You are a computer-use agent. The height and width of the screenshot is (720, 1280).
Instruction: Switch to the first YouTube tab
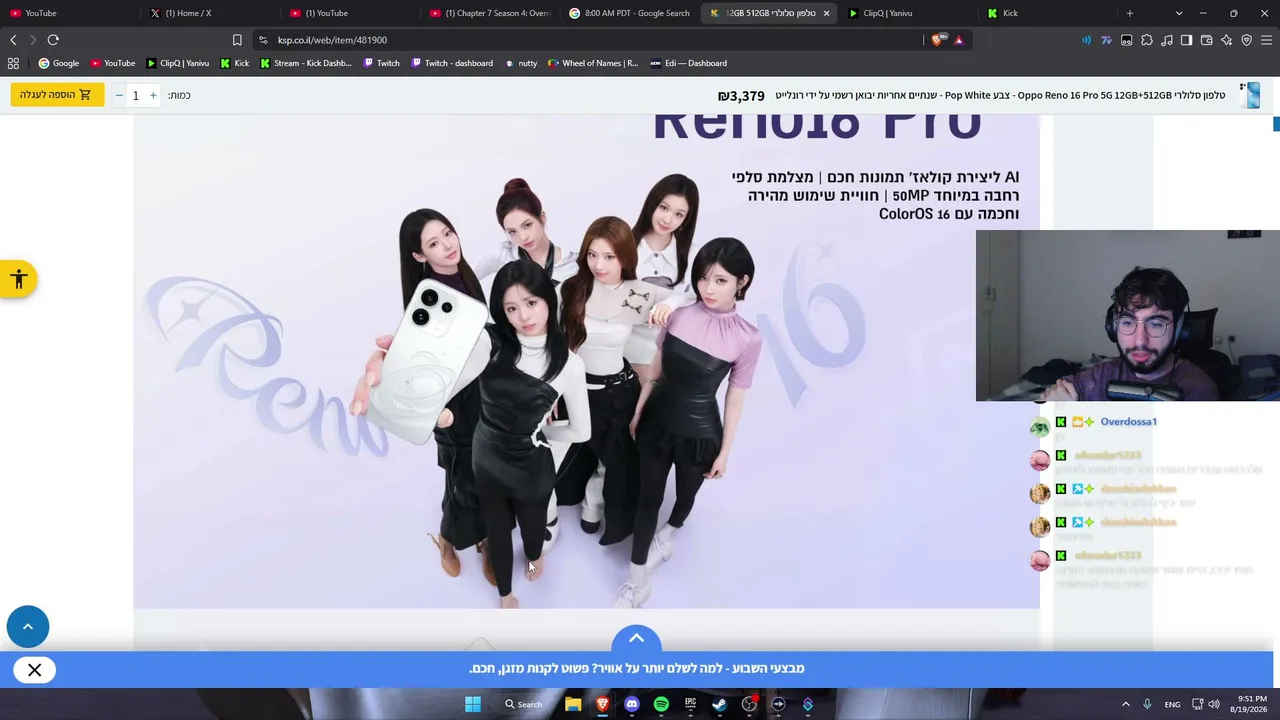[x=71, y=13]
